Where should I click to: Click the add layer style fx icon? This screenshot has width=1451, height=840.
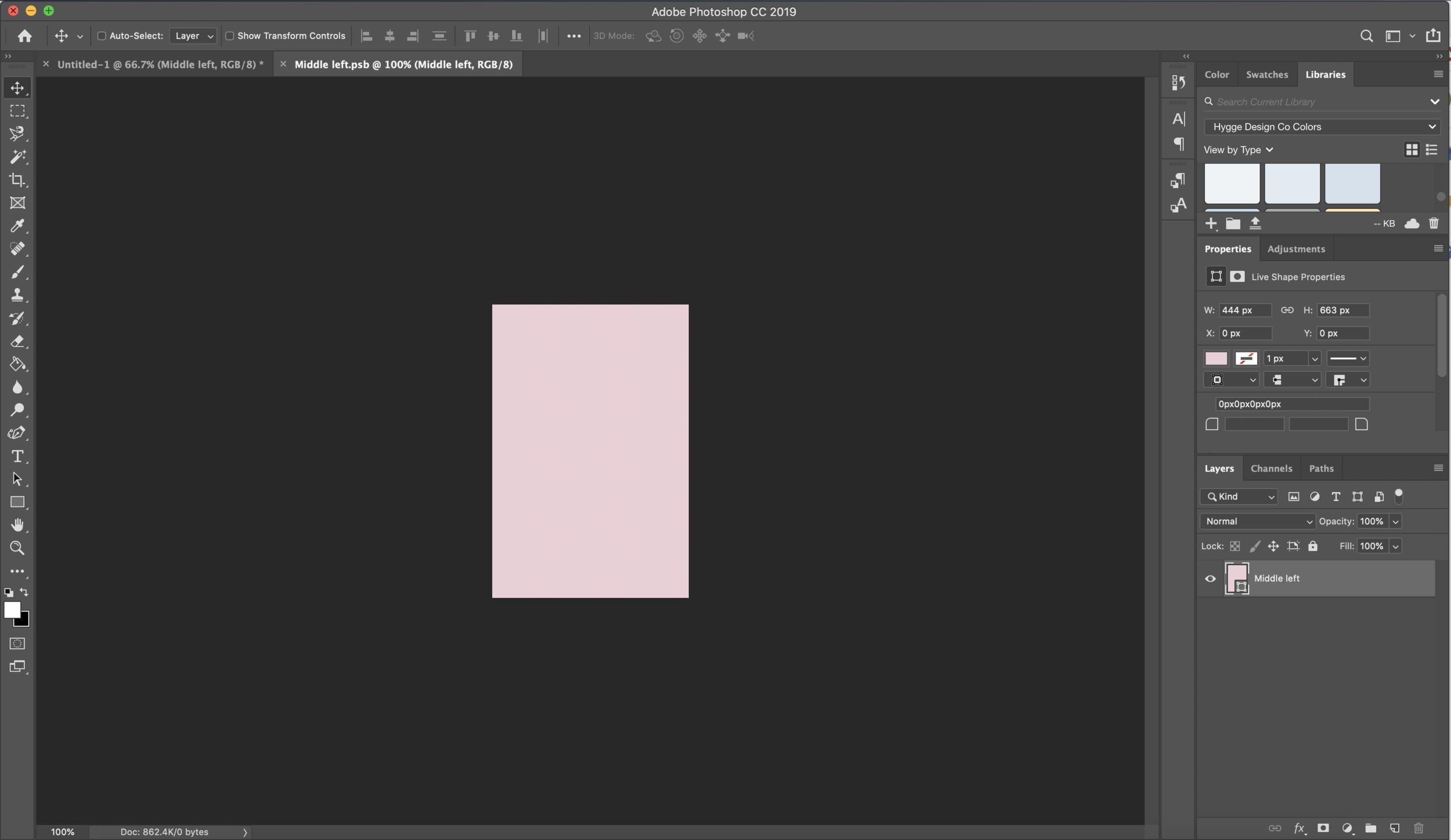pyautogui.click(x=1299, y=828)
